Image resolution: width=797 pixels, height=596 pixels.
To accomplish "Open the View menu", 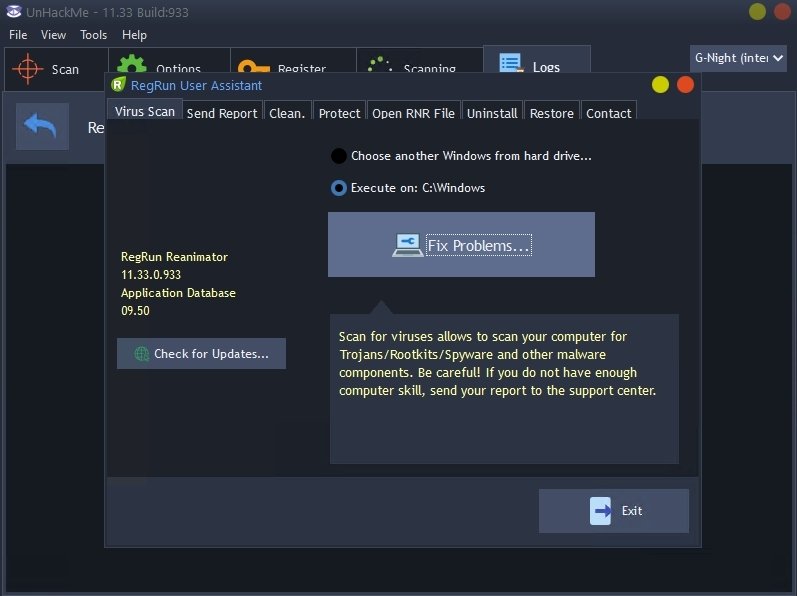I will 53,35.
